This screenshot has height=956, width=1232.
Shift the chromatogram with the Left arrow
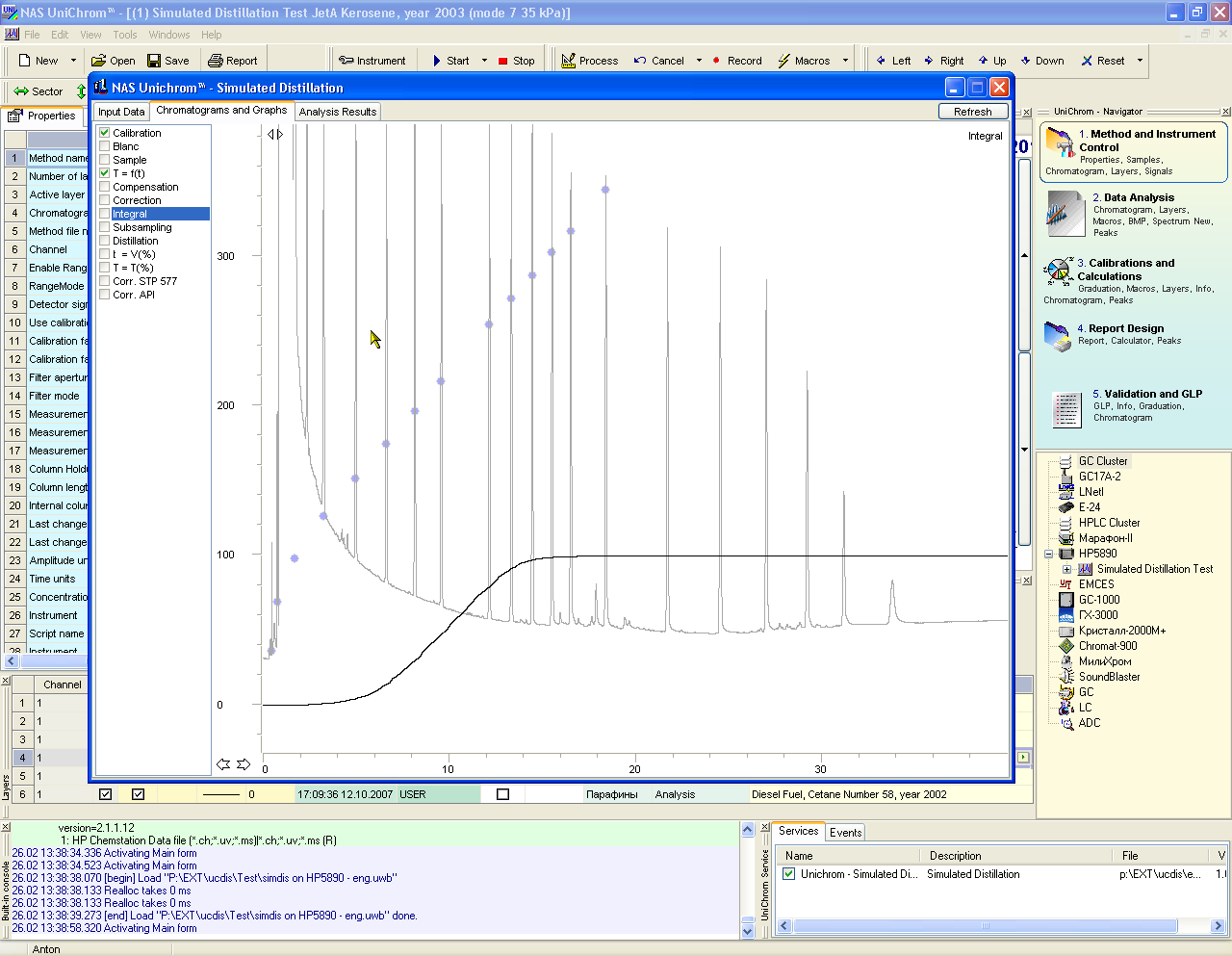[881, 61]
